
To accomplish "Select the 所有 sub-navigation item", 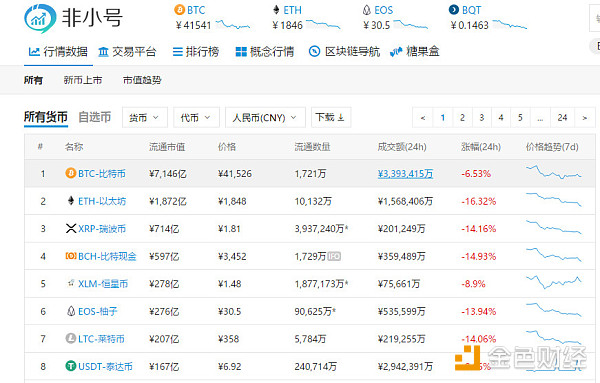I will point(33,80).
